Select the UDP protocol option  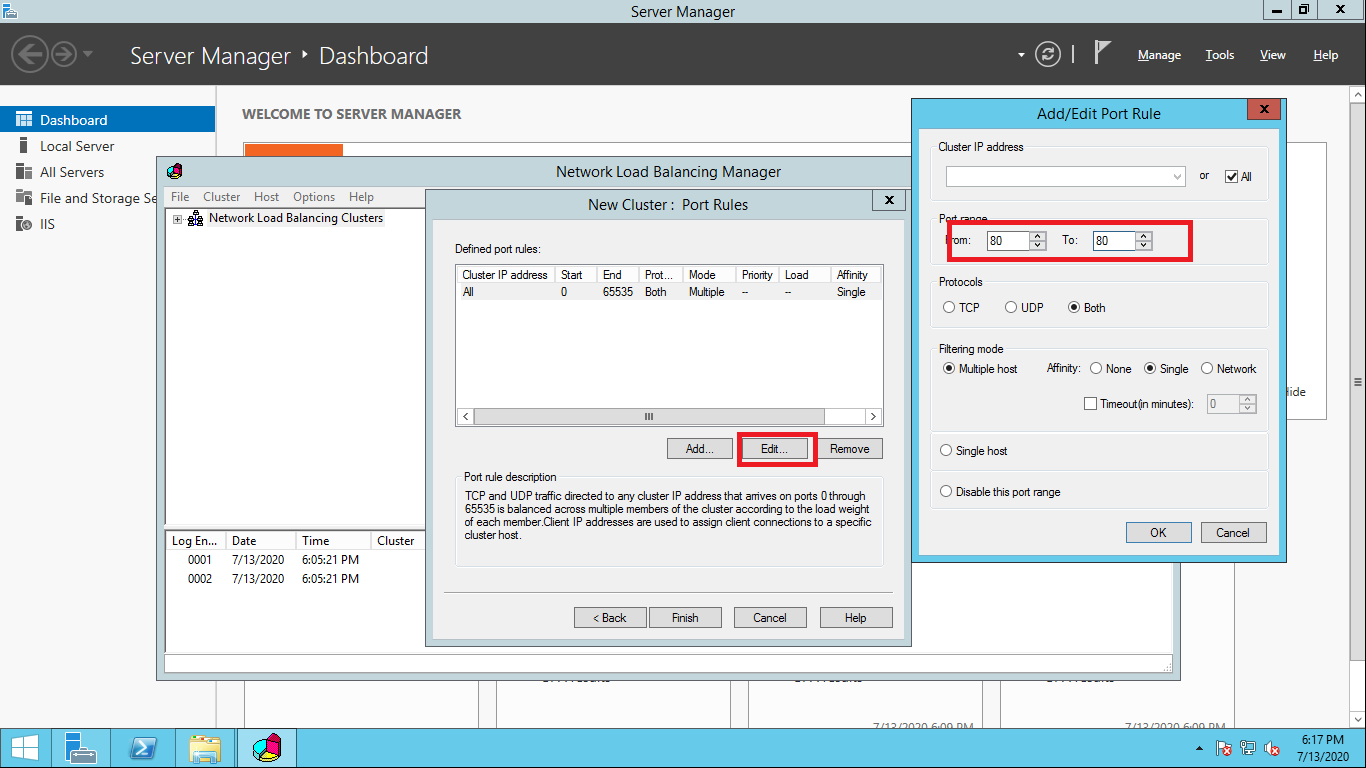(1011, 308)
